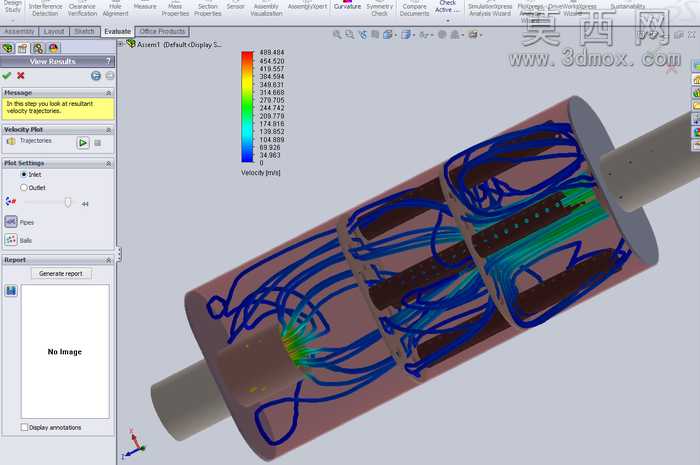The width and height of the screenshot is (700, 465).
Task: Collapse the Message section
Action: click(108, 93)
